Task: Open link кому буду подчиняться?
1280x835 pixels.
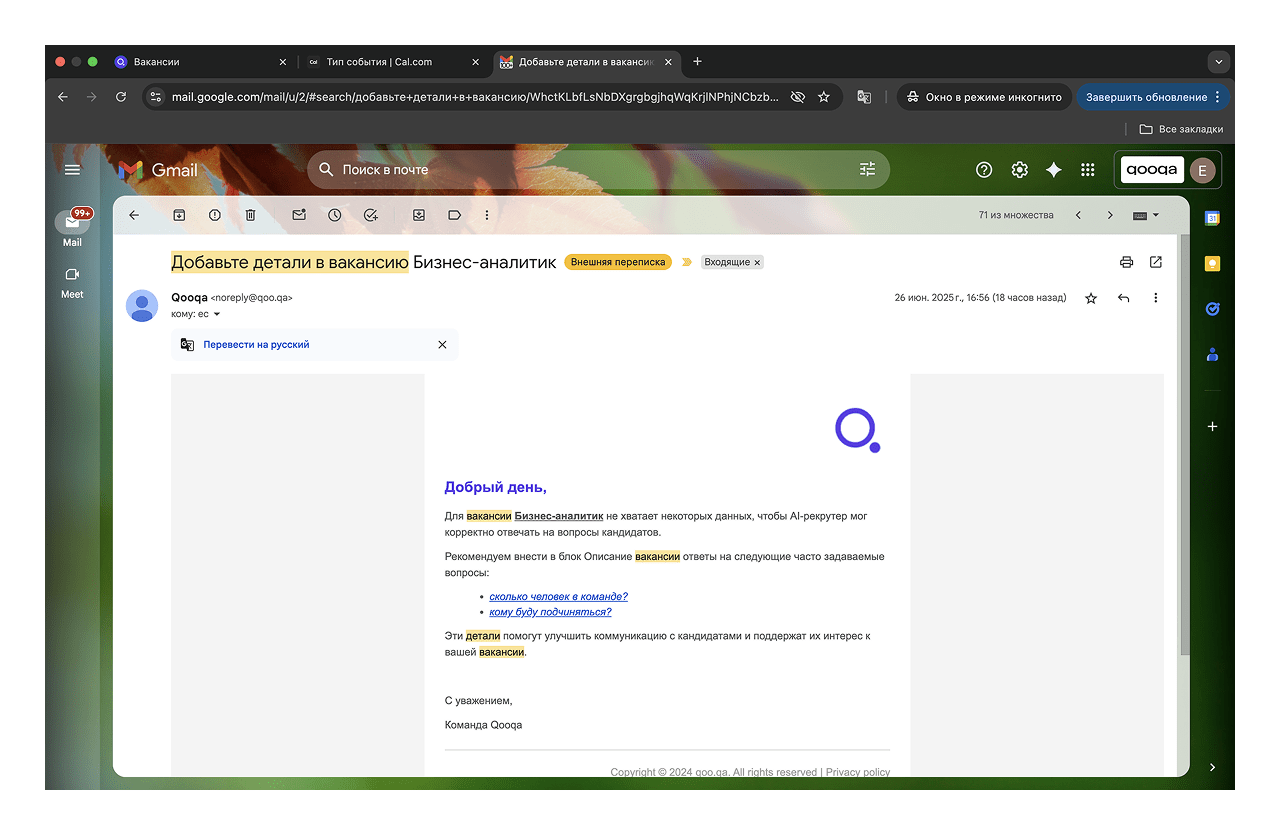Action: [x=550, y=611]
